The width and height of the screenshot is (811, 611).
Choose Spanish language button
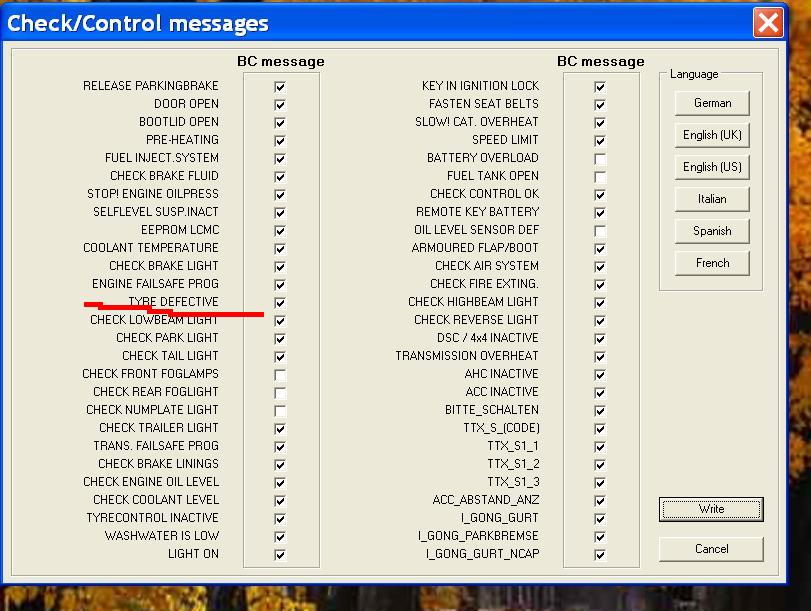pyautogui.click(x=712, y=231)
